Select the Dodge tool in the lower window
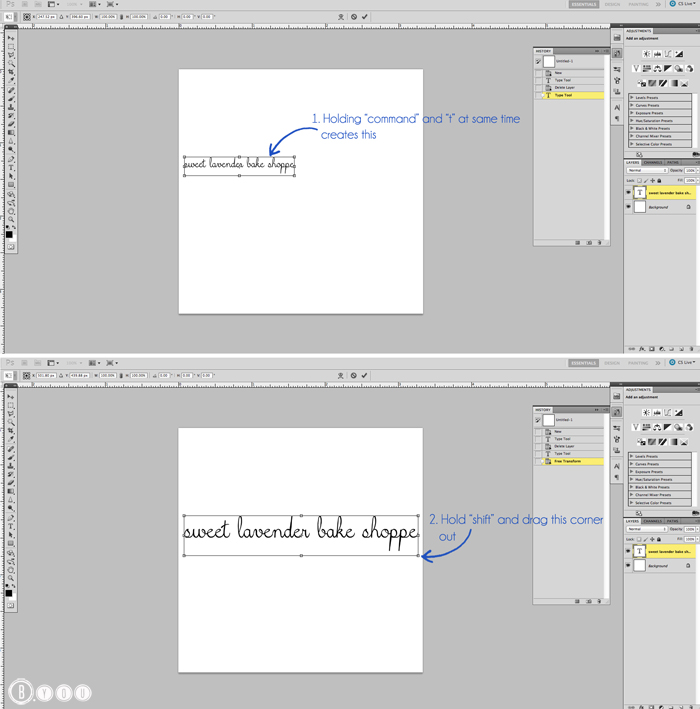700x709 pixels. coord(11,508)
